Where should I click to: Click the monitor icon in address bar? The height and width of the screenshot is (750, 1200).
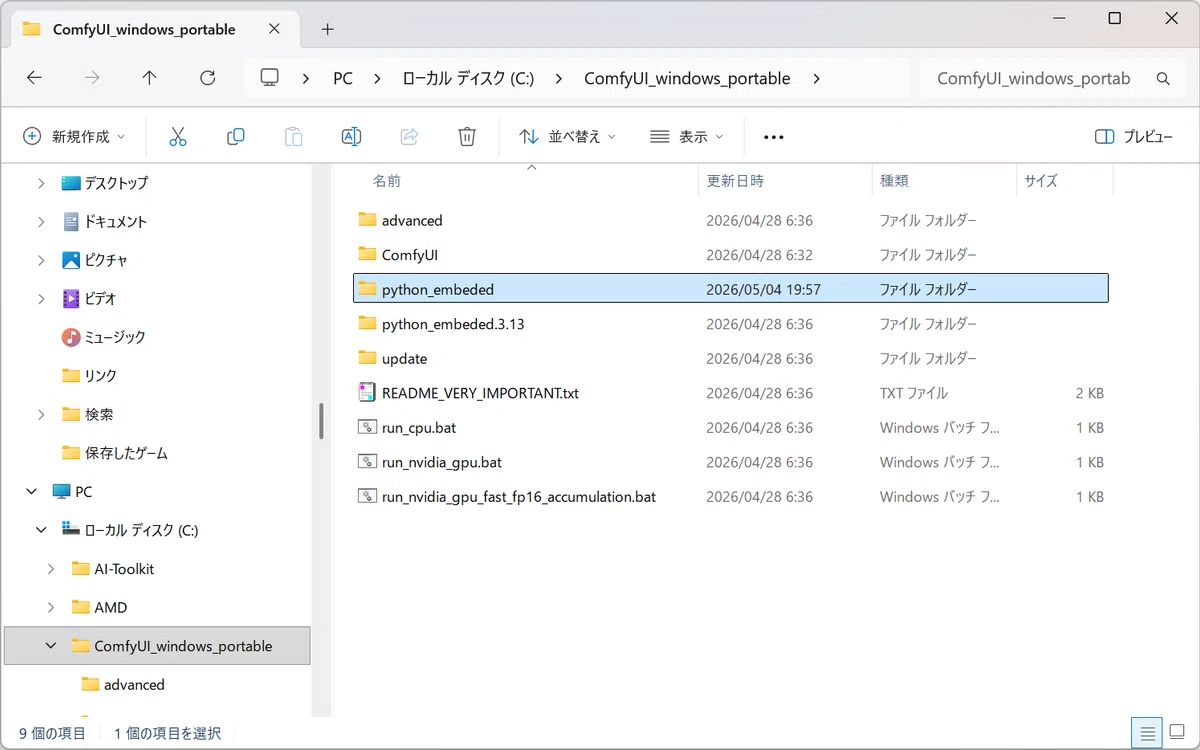[x=269, y=78]
